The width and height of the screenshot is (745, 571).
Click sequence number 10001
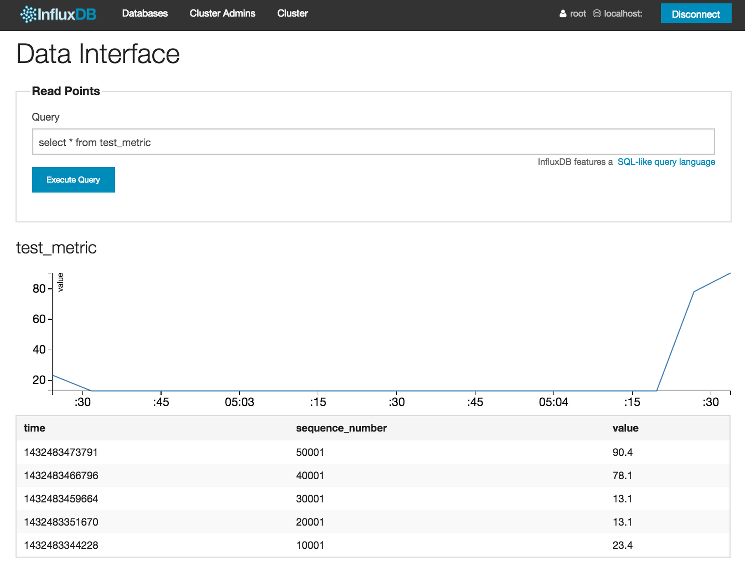point(310,545)
